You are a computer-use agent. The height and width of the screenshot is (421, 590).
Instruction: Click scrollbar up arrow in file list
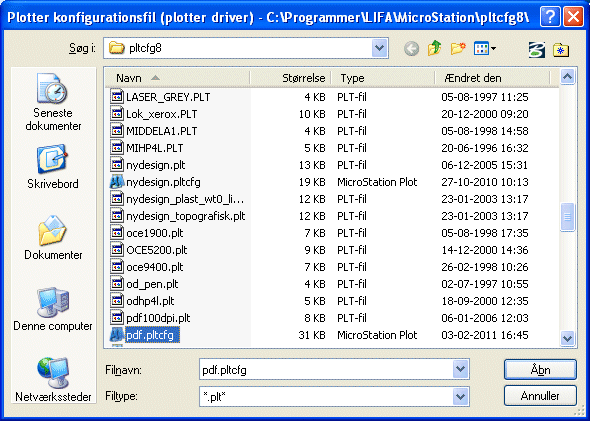click(567, 77)
